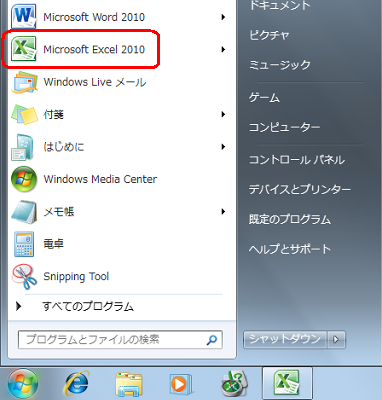Select the 付箋 text entry

point(54,114)
